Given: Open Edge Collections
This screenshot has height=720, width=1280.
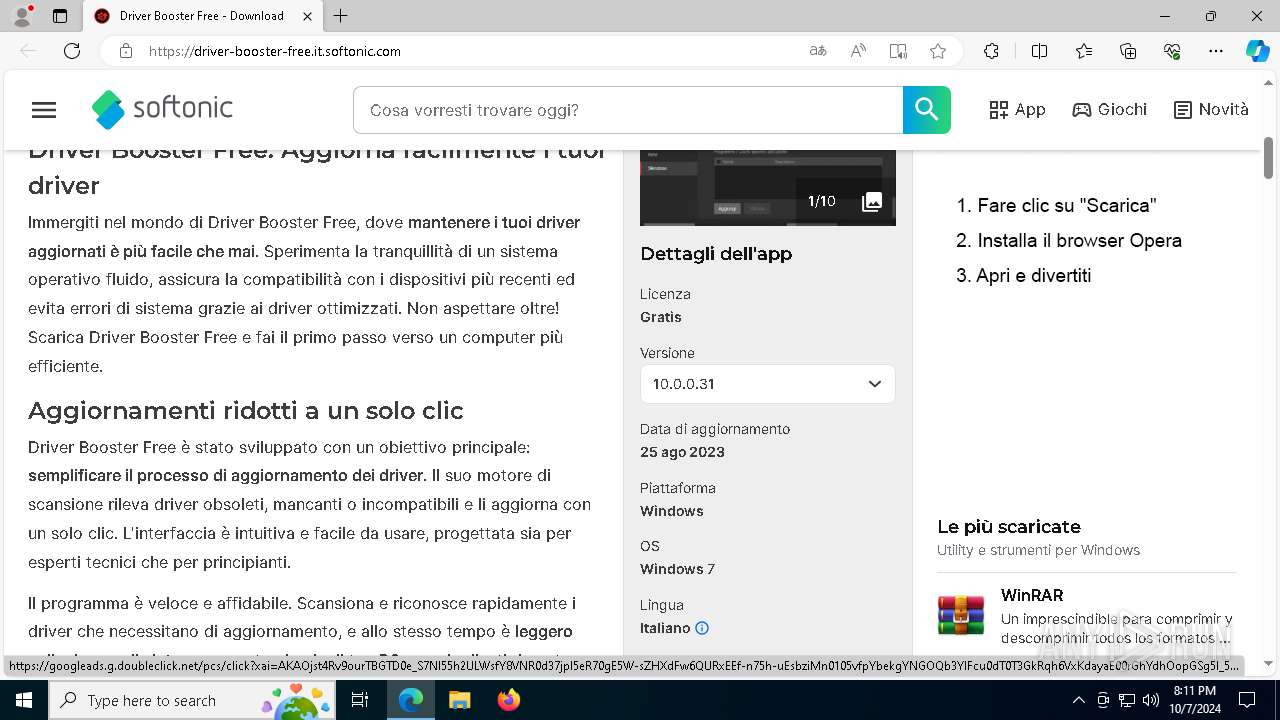Looking at the screenshot, I should coord(1128,51).
